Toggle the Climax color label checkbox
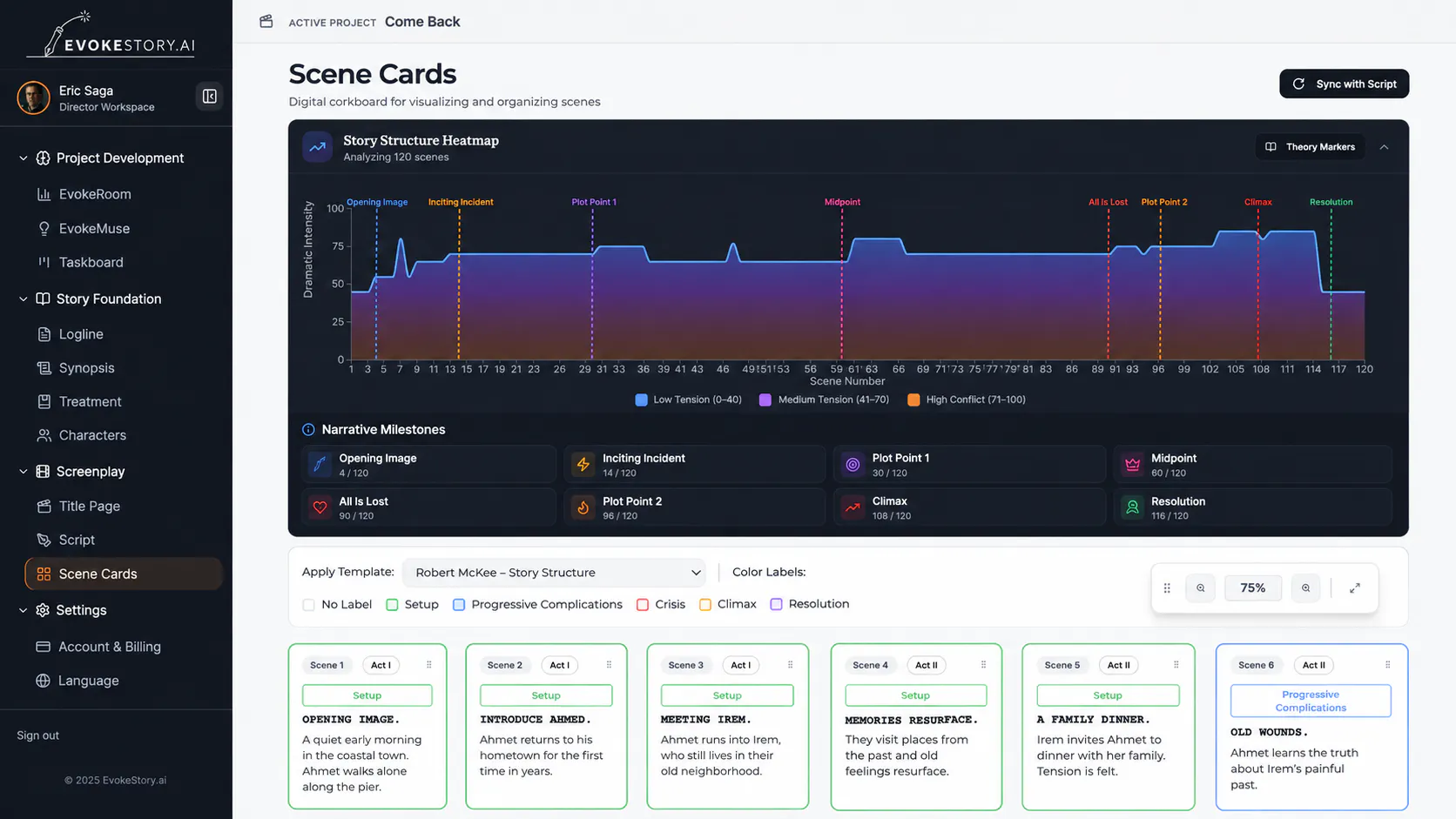The height and width of the screenshot is (819, 1456). pos(705,605)
